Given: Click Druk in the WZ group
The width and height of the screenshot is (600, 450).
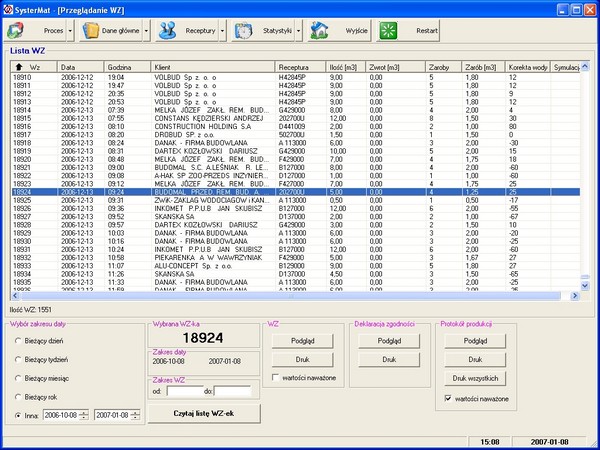Looking at the screenshot, I should pos(303,359).
